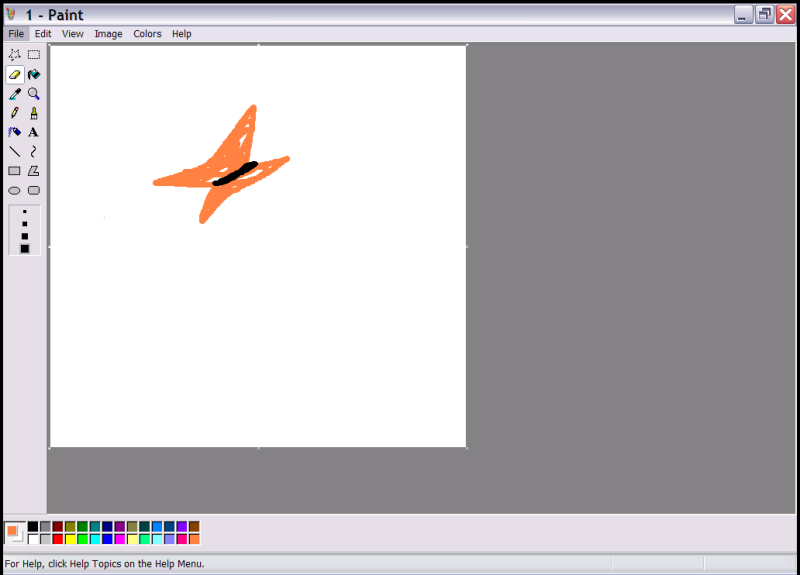Select the Magnifier tool

(34, 94)
